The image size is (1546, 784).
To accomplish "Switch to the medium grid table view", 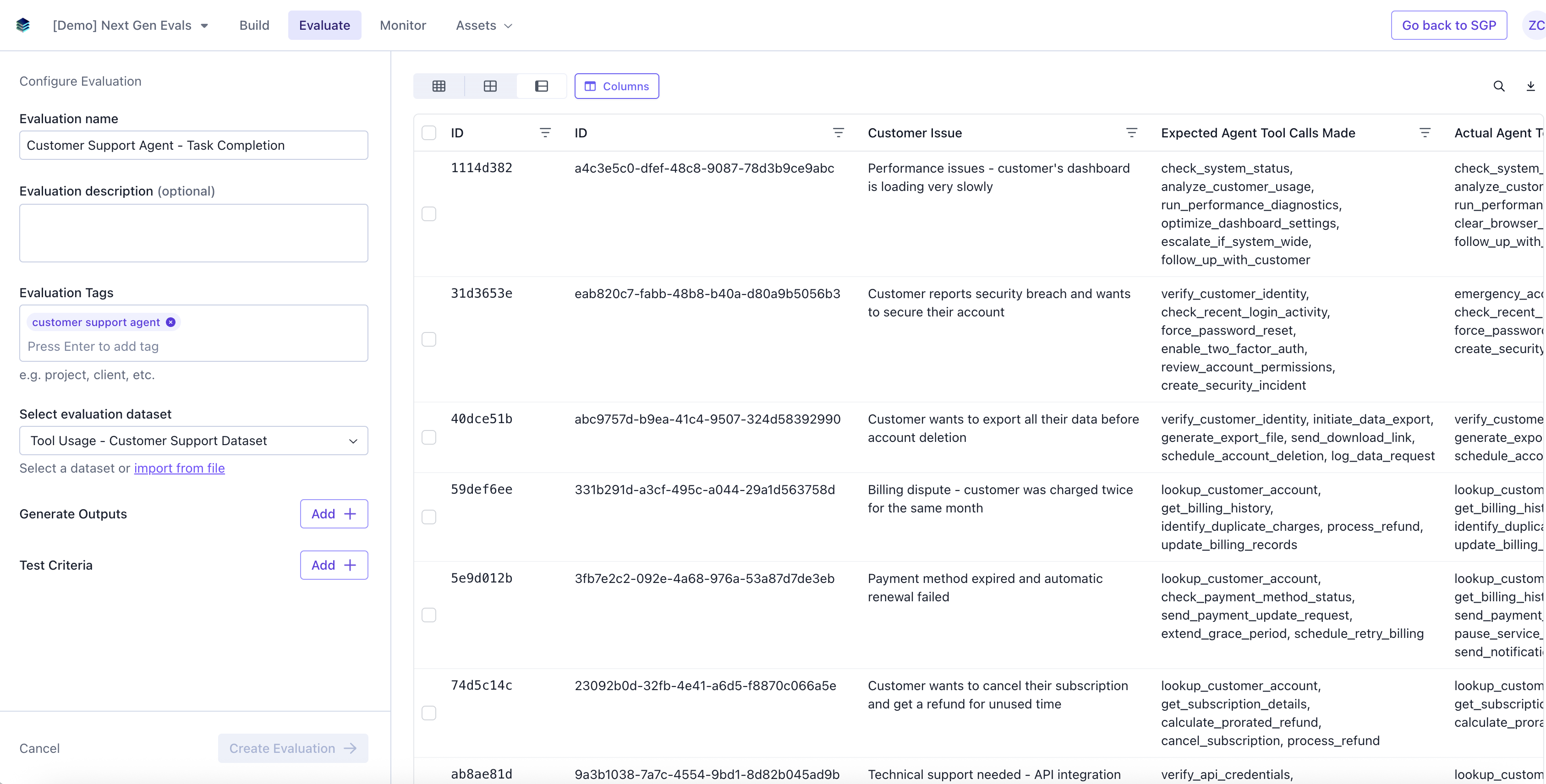I will coord(490,87).
